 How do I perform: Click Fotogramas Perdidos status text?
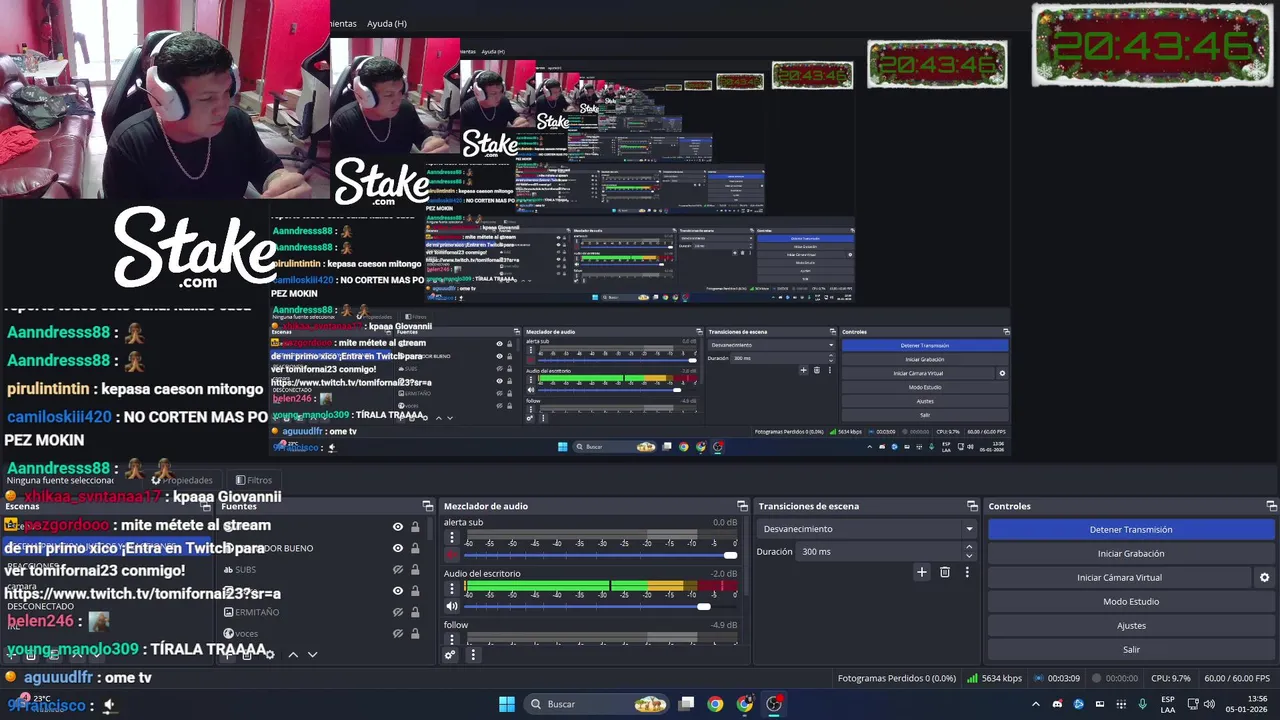tap(896, 678)
